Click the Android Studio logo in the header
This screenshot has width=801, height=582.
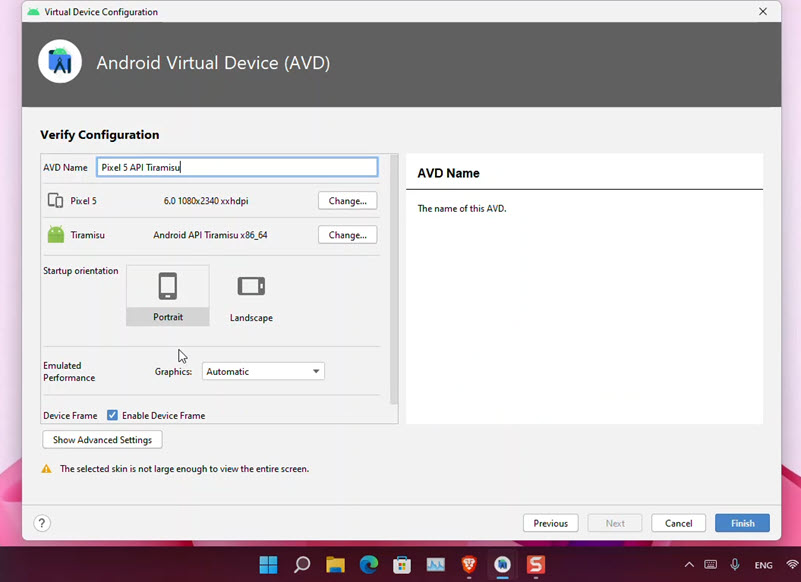(x=60, y=61)
